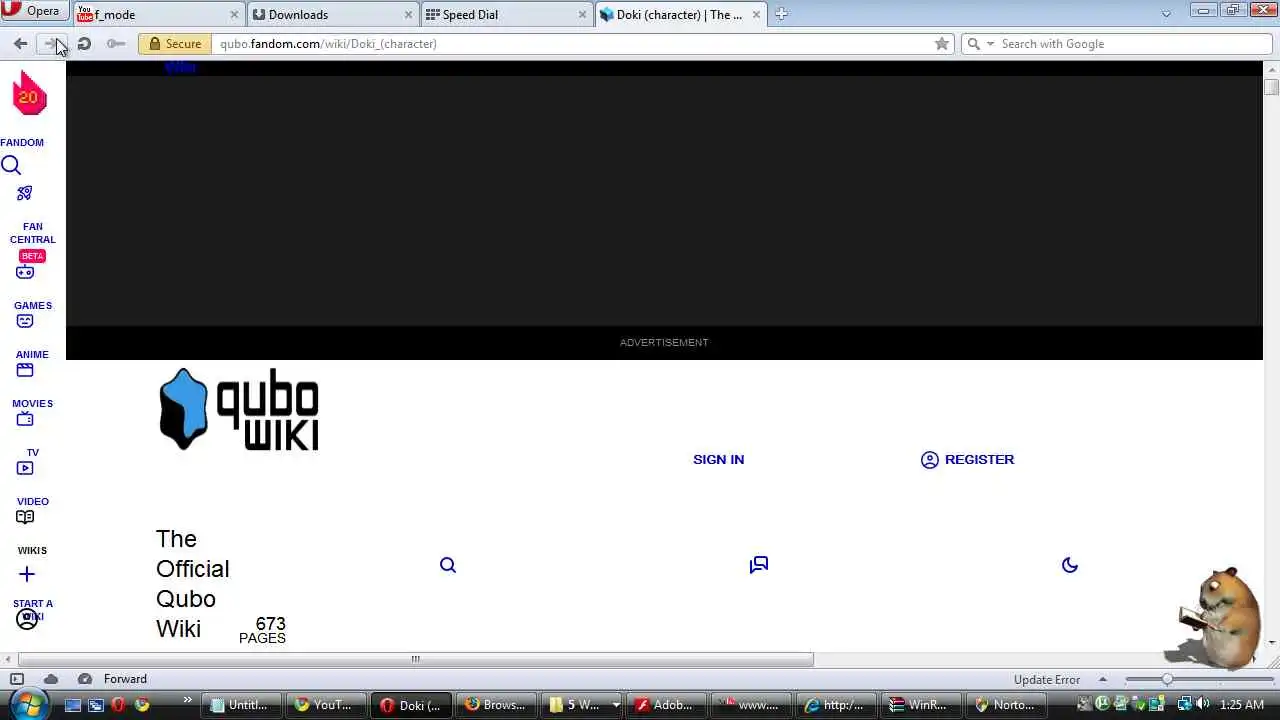This screenshot has width=1280, height=720.
Task: Bookmark page with the star icon
Action: point(941,43)
